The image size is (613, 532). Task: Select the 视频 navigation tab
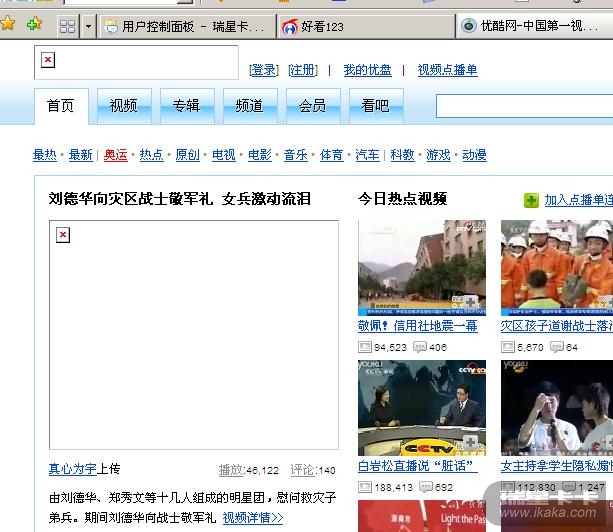123,105
